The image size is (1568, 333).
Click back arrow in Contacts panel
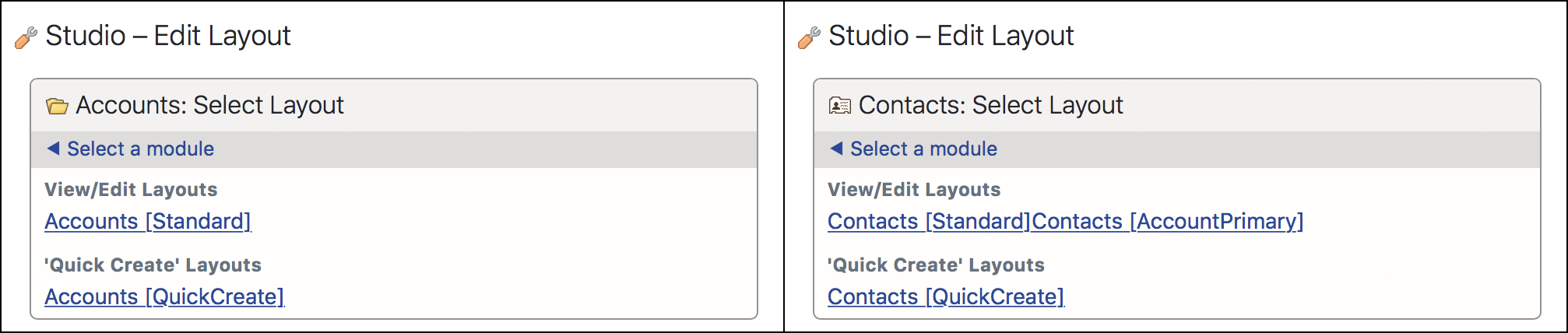(x=836, y=148)
